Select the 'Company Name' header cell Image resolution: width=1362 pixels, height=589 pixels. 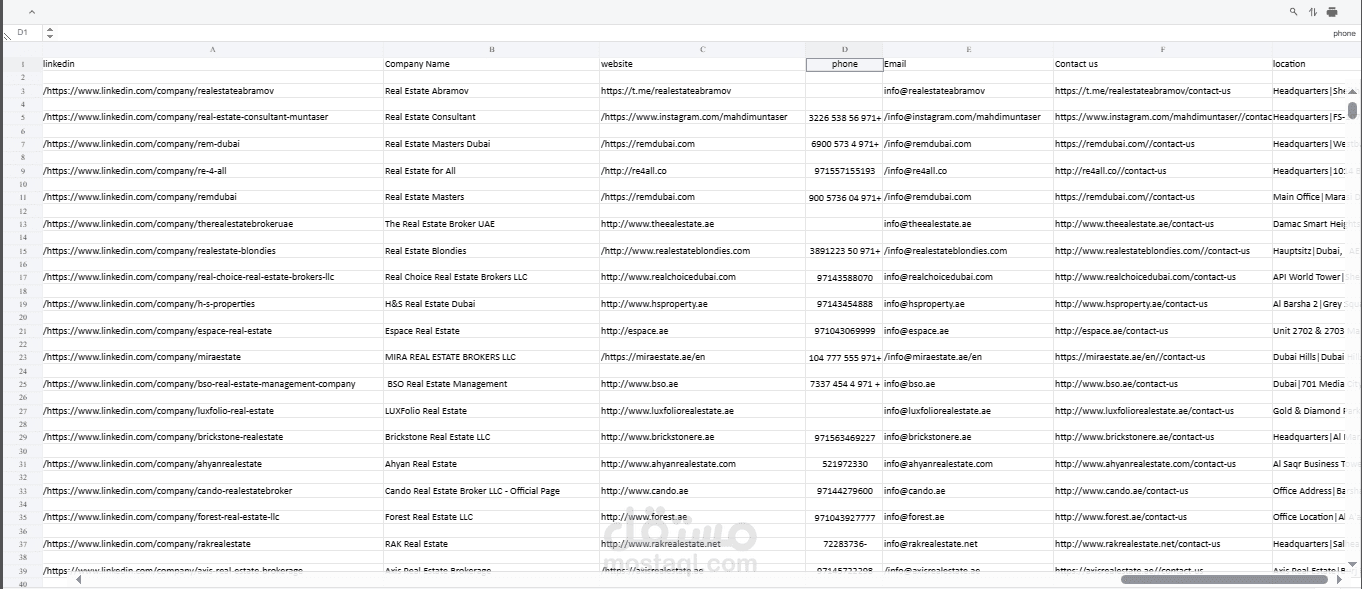pyautogui.click(x=492, y=64)
